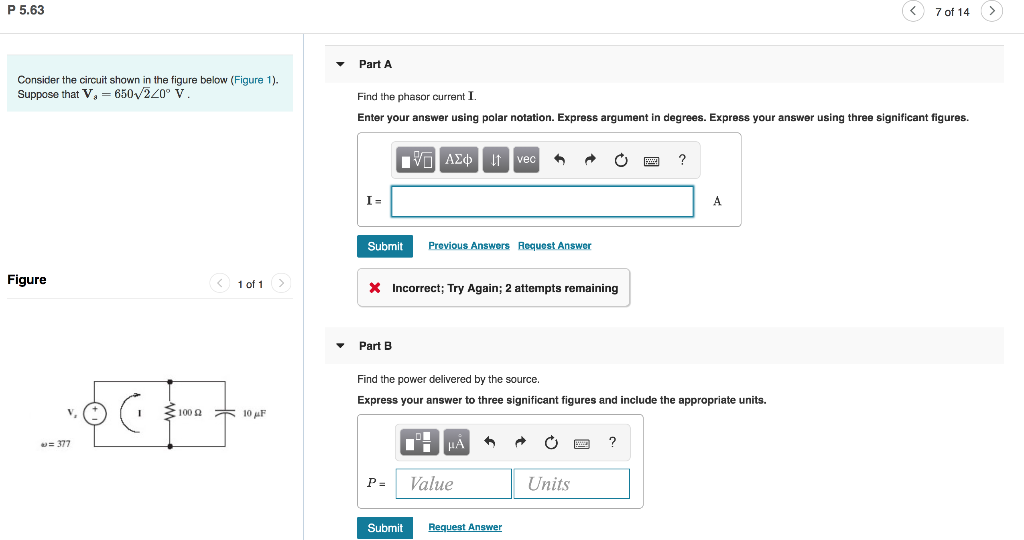This screenshot has height=540, width=1024.
Task: Open the Previous Answers link
Action: tap(469, 246)
